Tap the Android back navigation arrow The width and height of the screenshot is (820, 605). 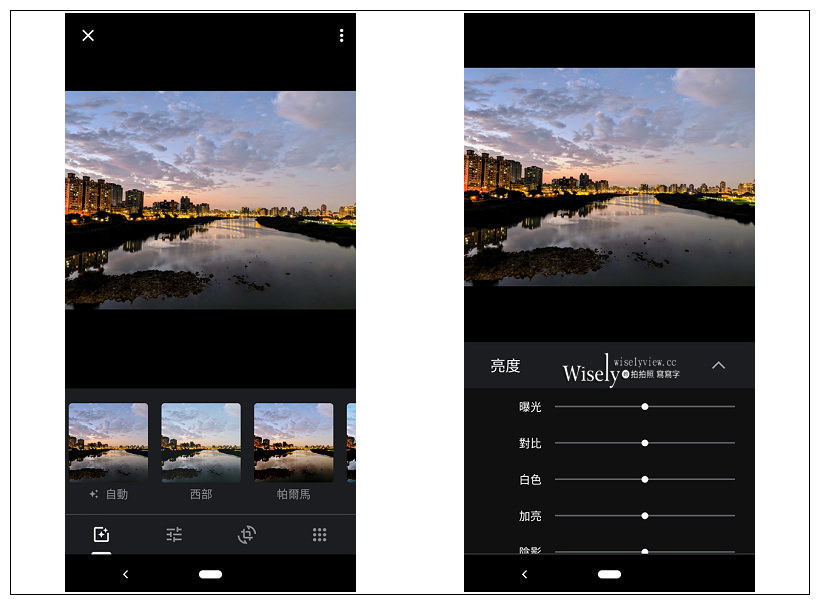click(125, 574)
